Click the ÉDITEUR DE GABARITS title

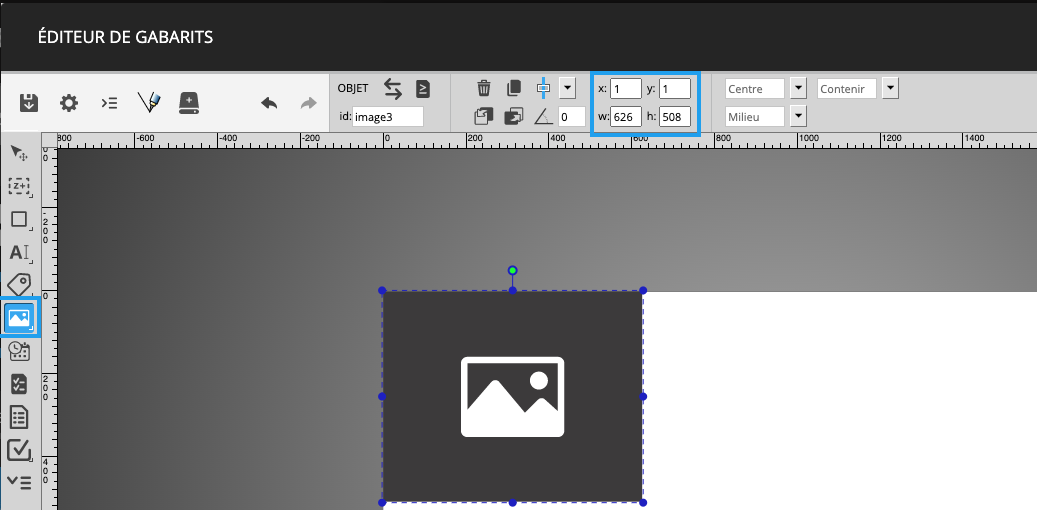coord(126,37)
